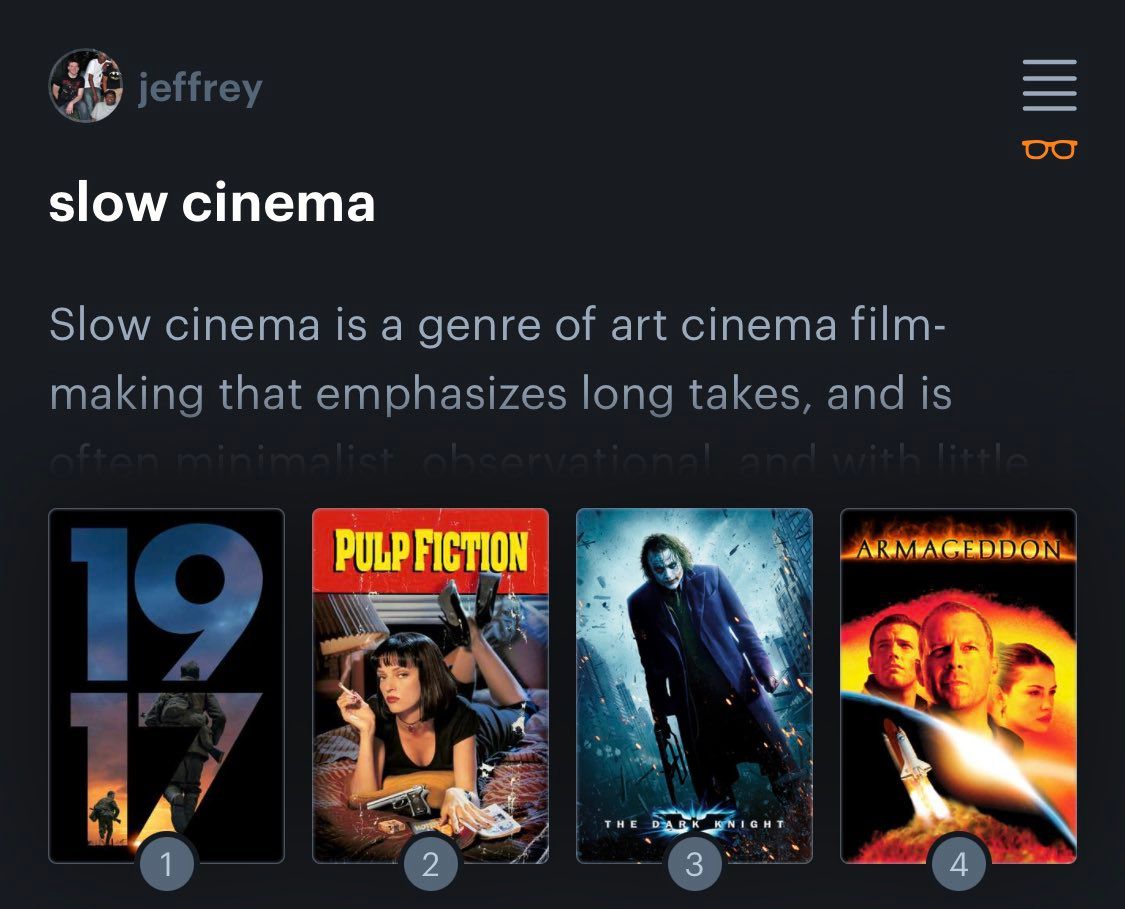Click the yellow Pulp Fiction title text

430,551
